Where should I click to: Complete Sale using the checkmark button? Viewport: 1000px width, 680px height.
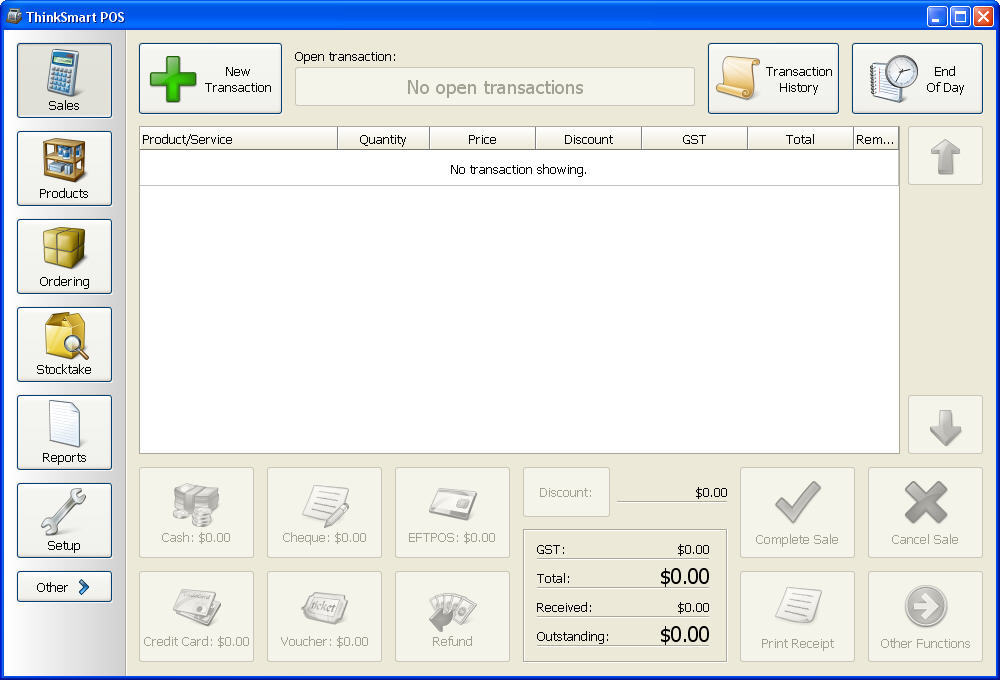click(x=797, y=512)
